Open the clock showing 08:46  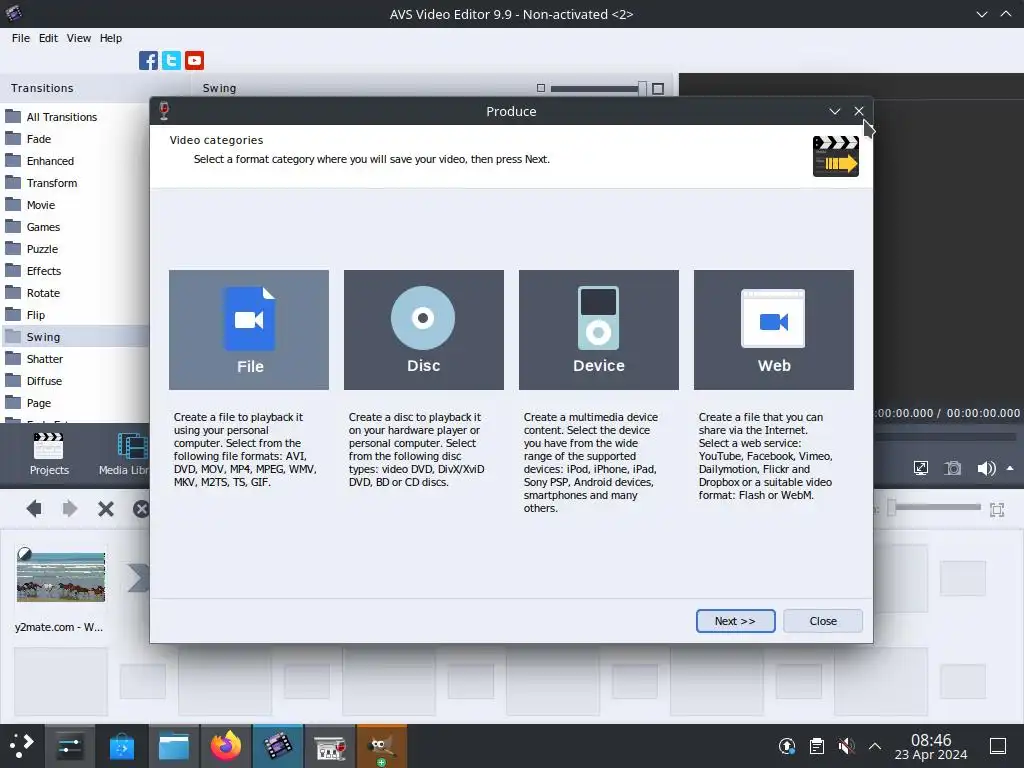(931, 746)
